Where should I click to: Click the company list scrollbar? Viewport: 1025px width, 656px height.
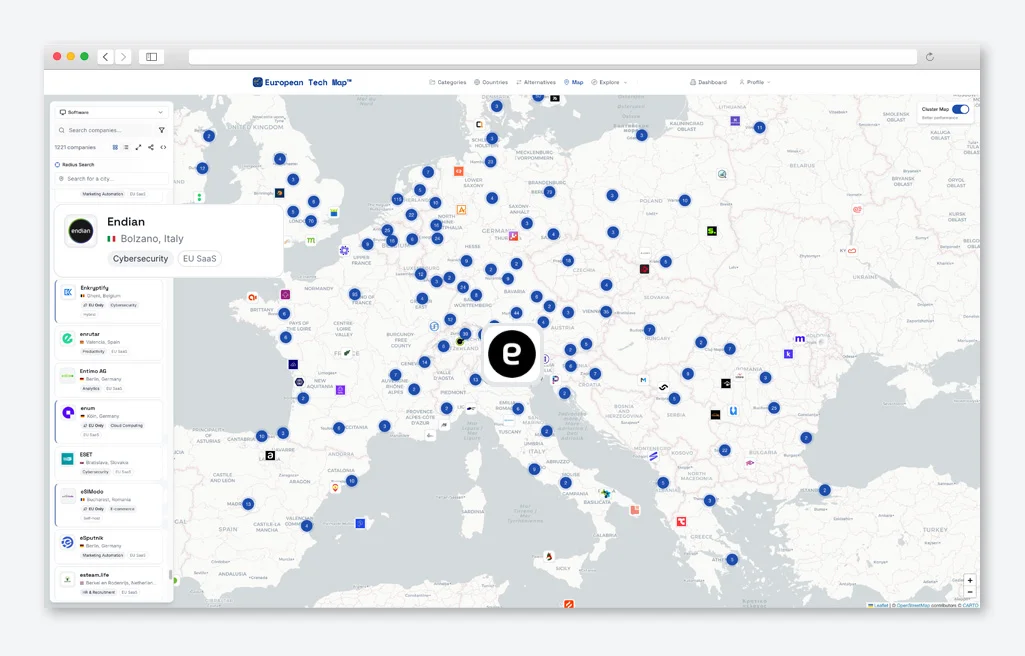click(x=171, y=575)
